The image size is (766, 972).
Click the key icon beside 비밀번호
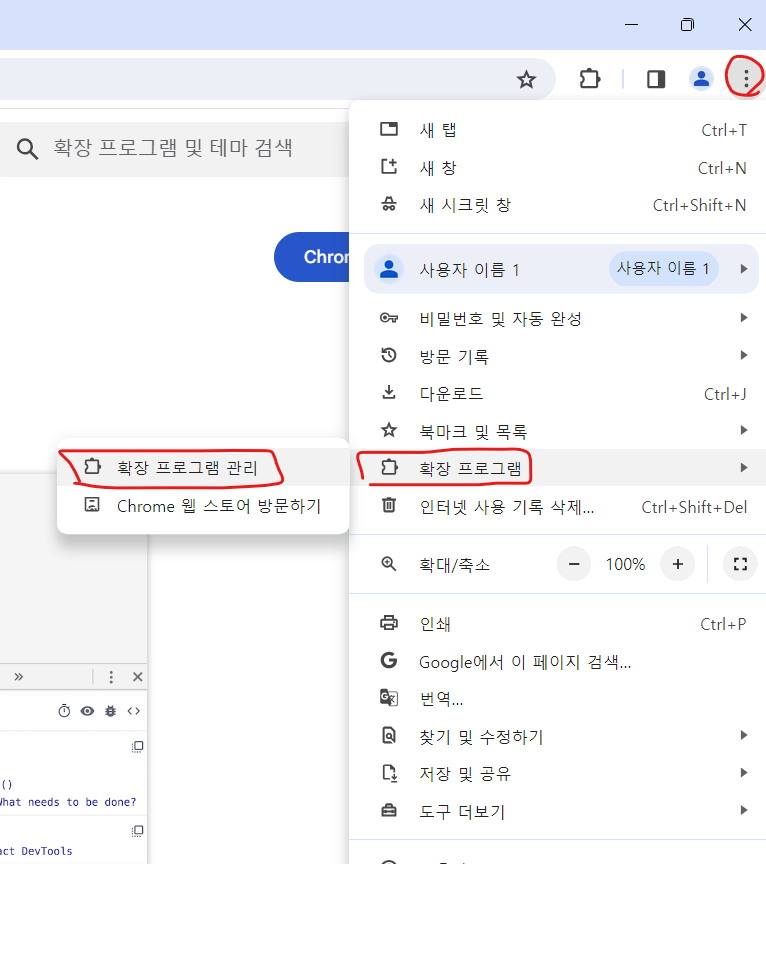389,317
